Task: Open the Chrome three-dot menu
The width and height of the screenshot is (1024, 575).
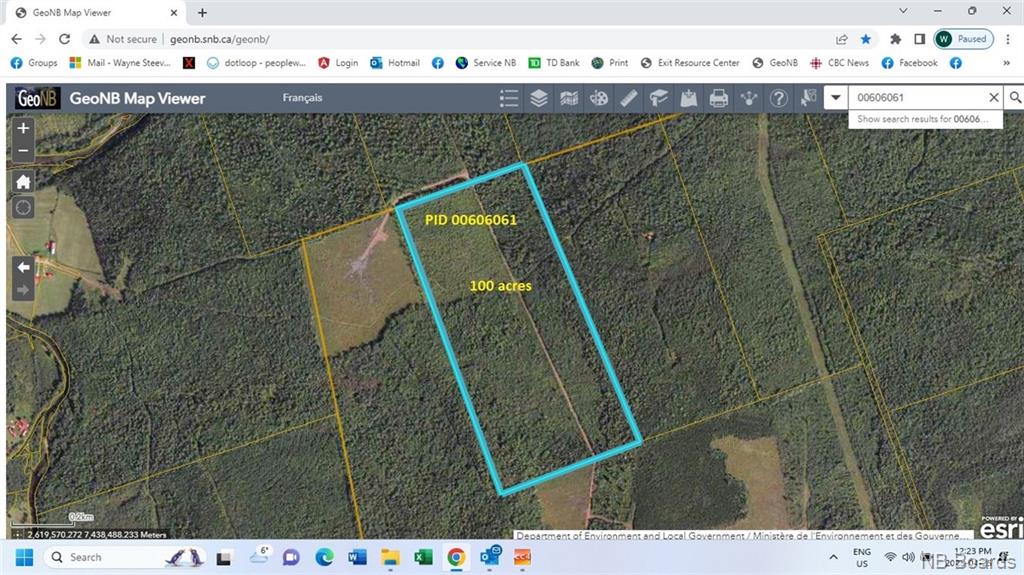Action: [1008, 39]
